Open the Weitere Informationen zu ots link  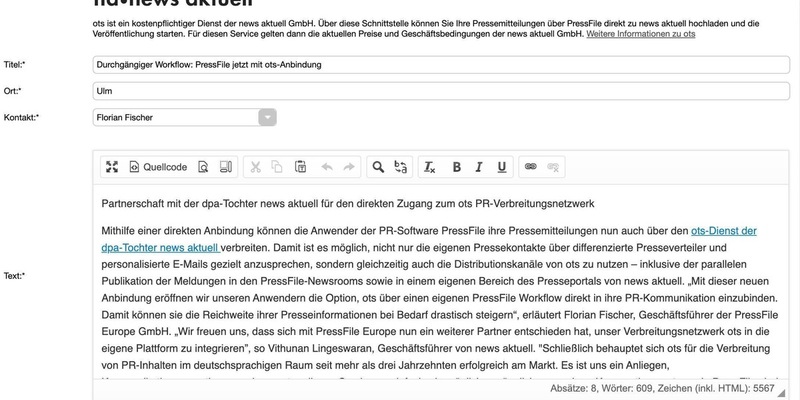(641, 34)
